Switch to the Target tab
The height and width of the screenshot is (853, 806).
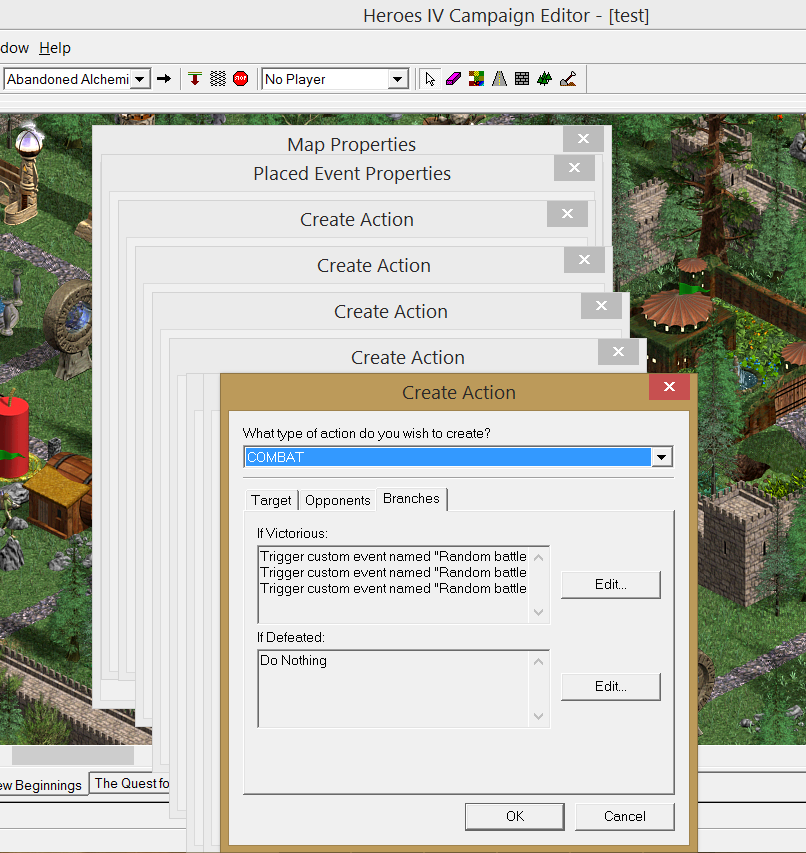271,500
